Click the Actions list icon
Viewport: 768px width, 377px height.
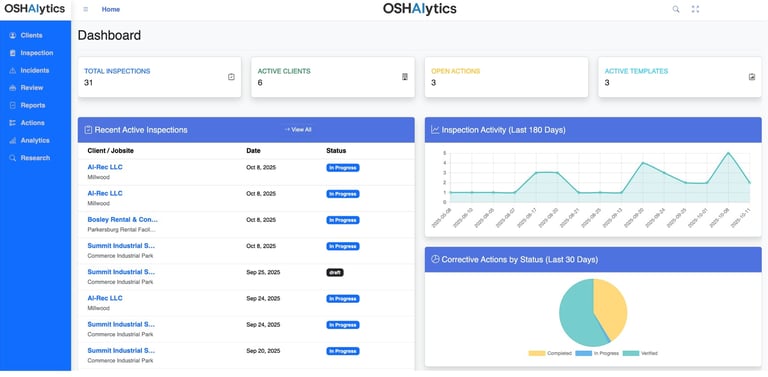[13, 123]
